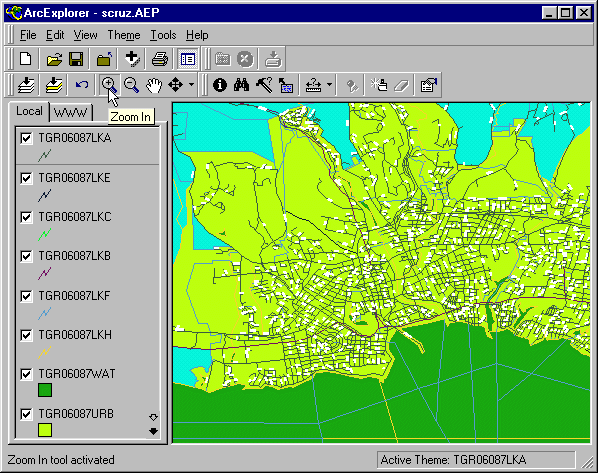Uncheck the TGR06087LKA theme checkbox
598x473 pixels.
pos(26,138)
